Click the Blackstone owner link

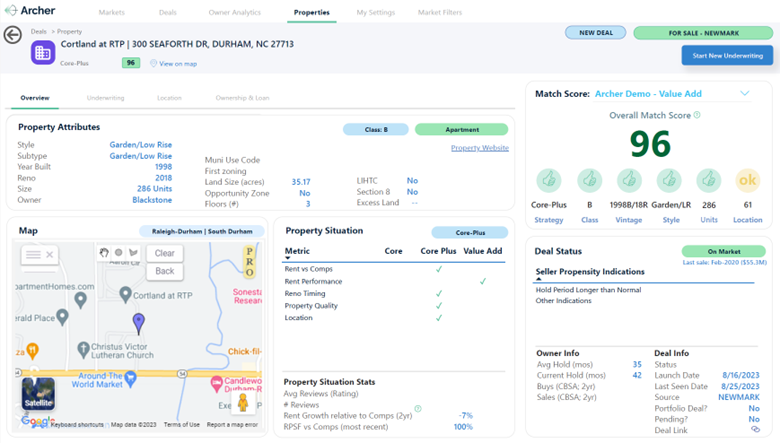coord(152,200)
